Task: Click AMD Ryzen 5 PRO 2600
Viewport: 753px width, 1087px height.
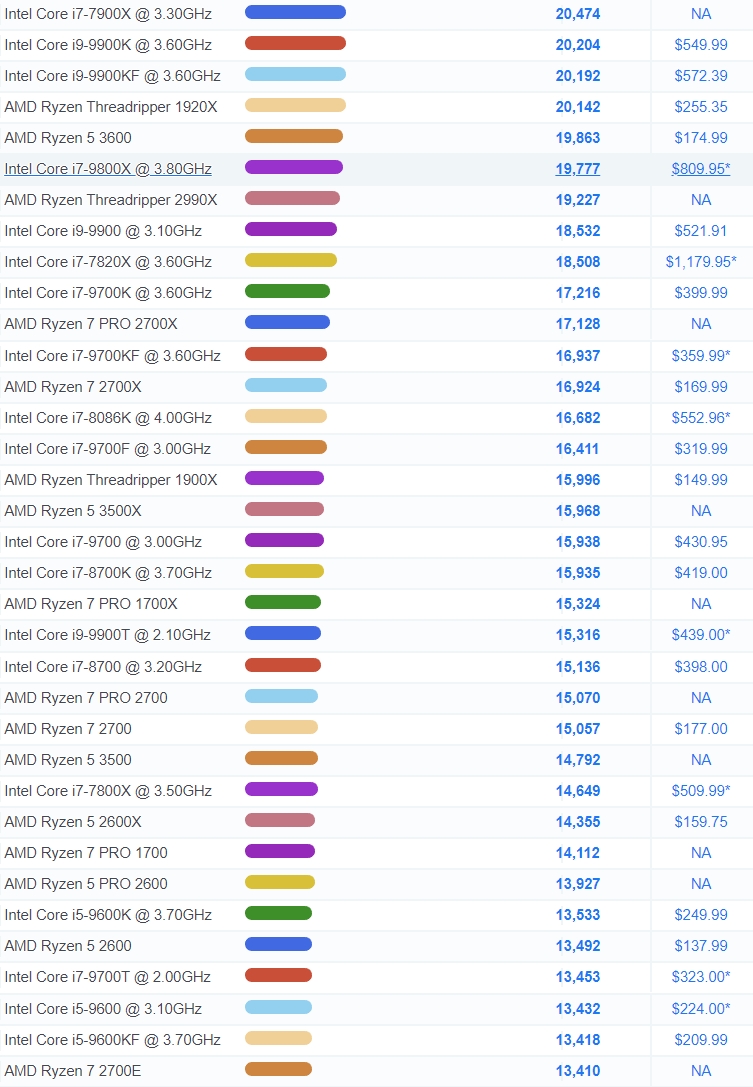Action: tap(86, 884)
